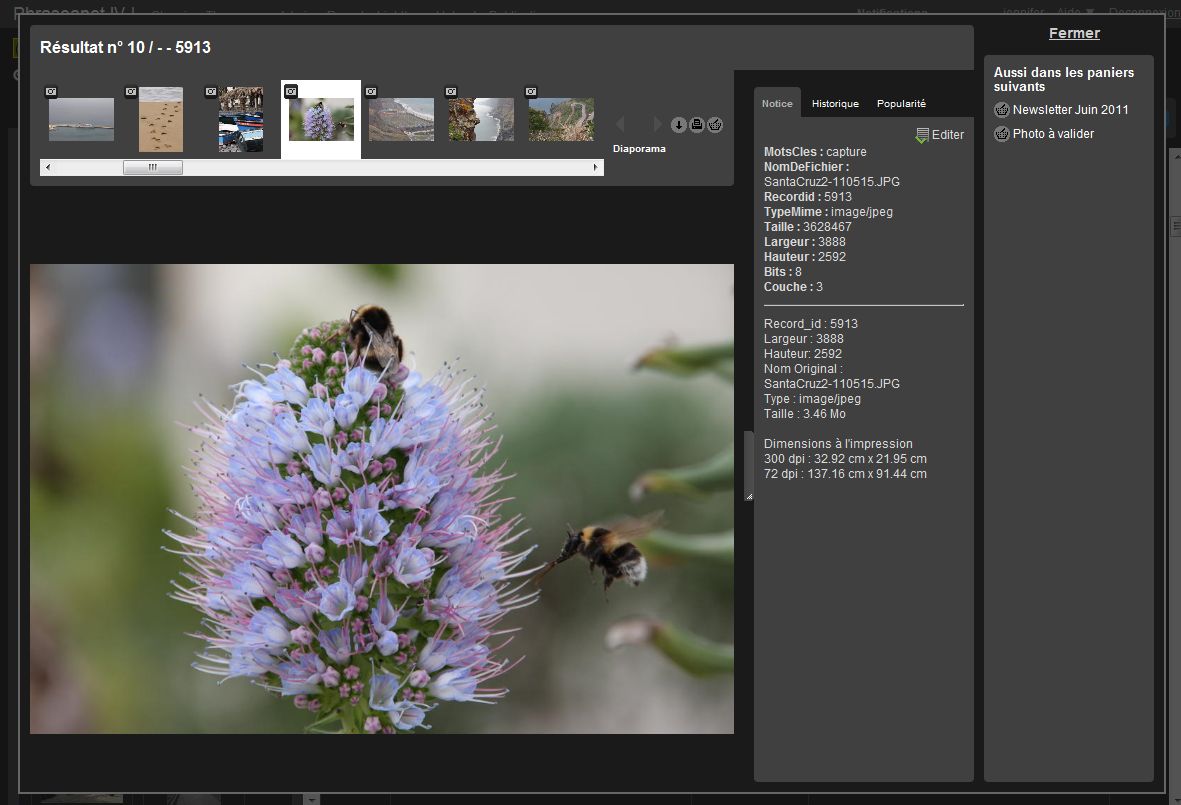The height and width of the screenshot is (805, 1181).
Task: Switch to the Historique tab
Action: pos(835,104)
